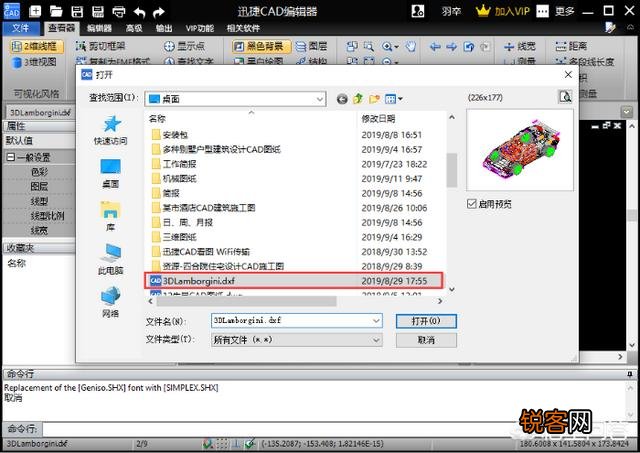The width and height of the screenshot is (640, 453).
Task: Expand the 文件名 dropdown arrow
Action: pos(376,321)
